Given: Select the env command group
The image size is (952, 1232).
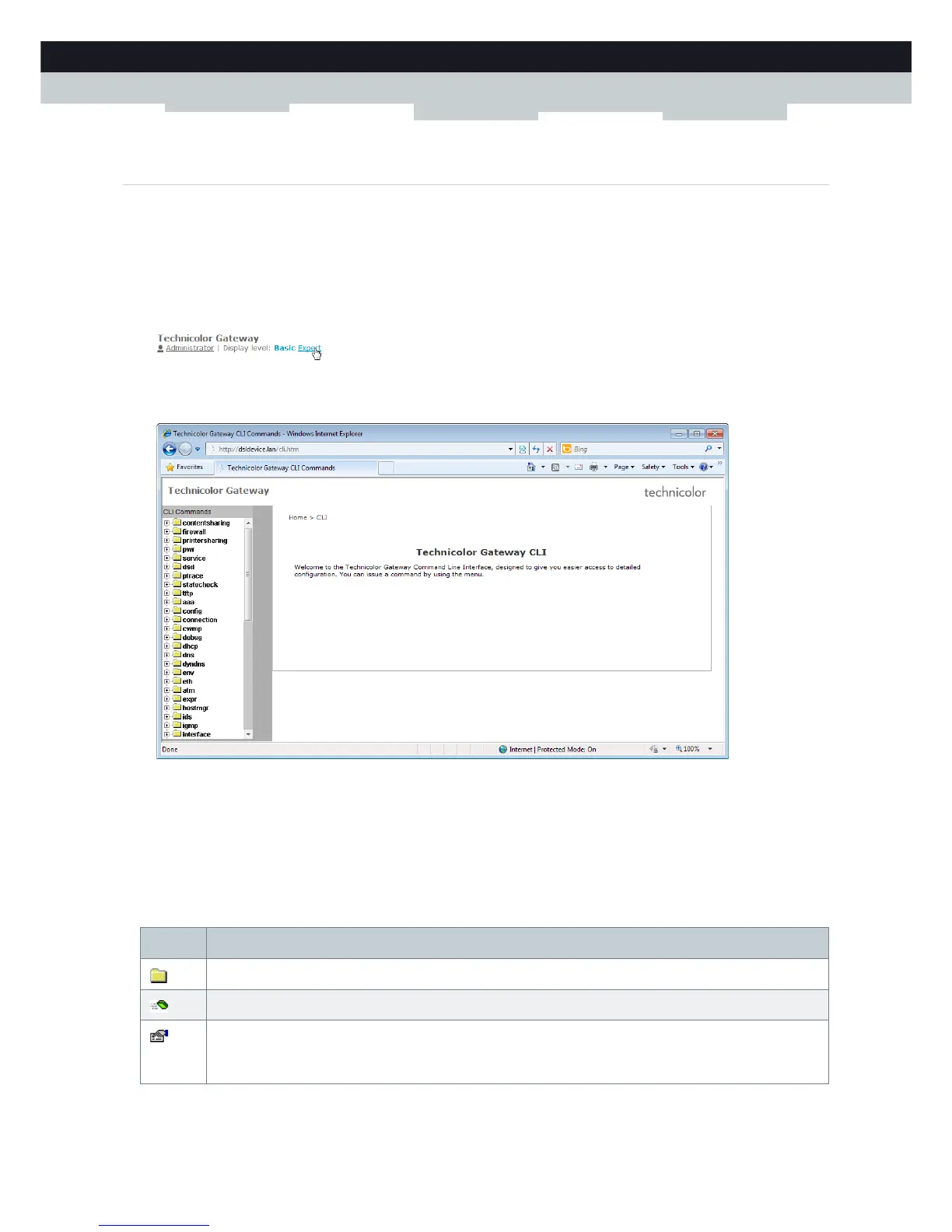Looking at the screenshot, I should (188, 673).
